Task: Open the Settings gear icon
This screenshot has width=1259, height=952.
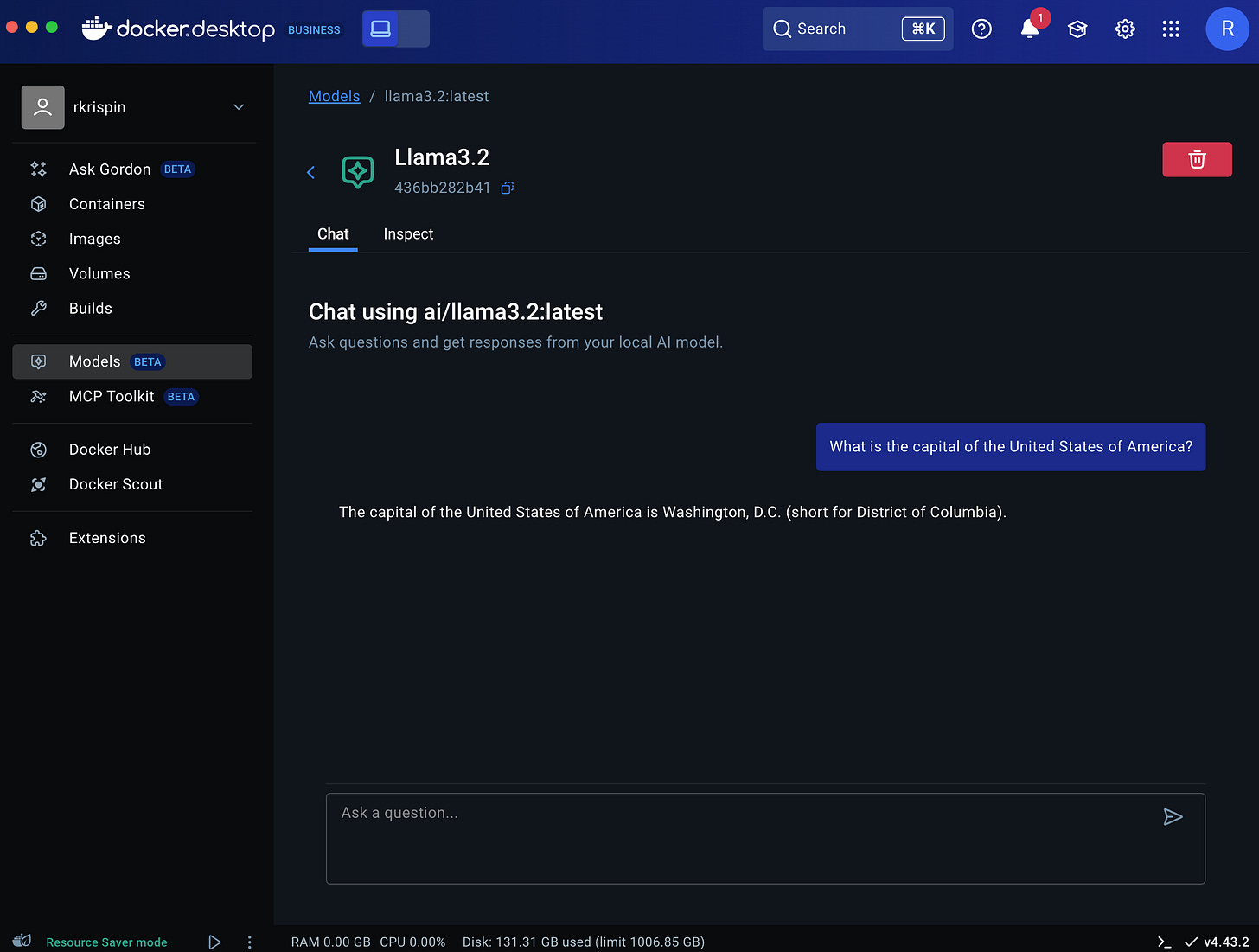Action: click(x=1125, y=29)
